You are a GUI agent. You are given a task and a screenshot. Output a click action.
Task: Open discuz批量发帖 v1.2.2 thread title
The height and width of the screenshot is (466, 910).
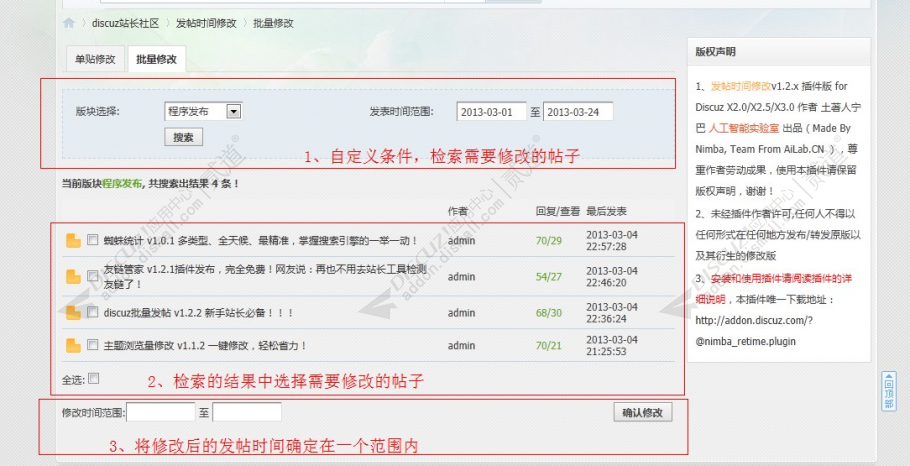coord(198,313)
